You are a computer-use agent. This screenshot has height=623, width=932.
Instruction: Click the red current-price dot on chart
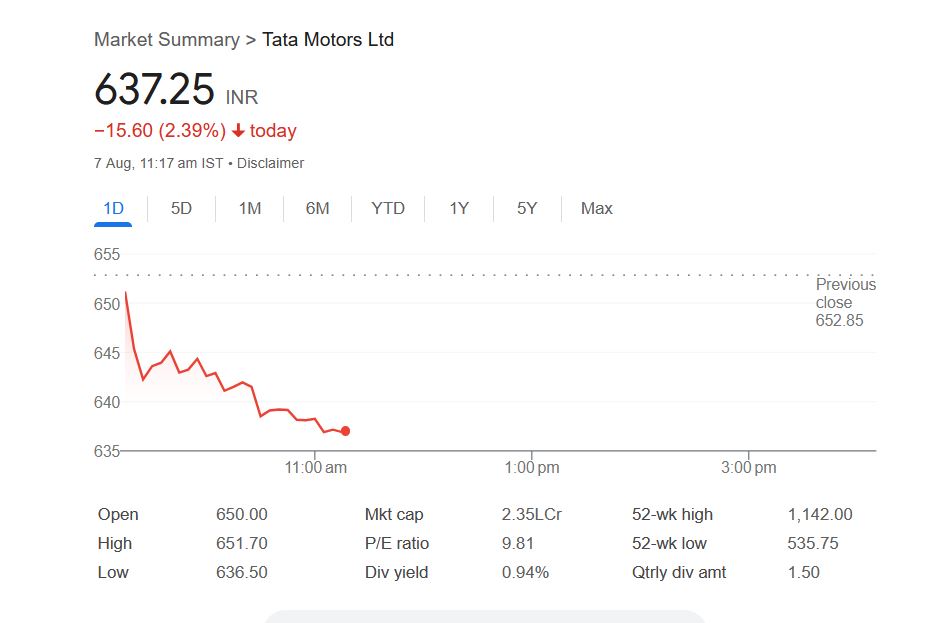[x=345, y=431]
